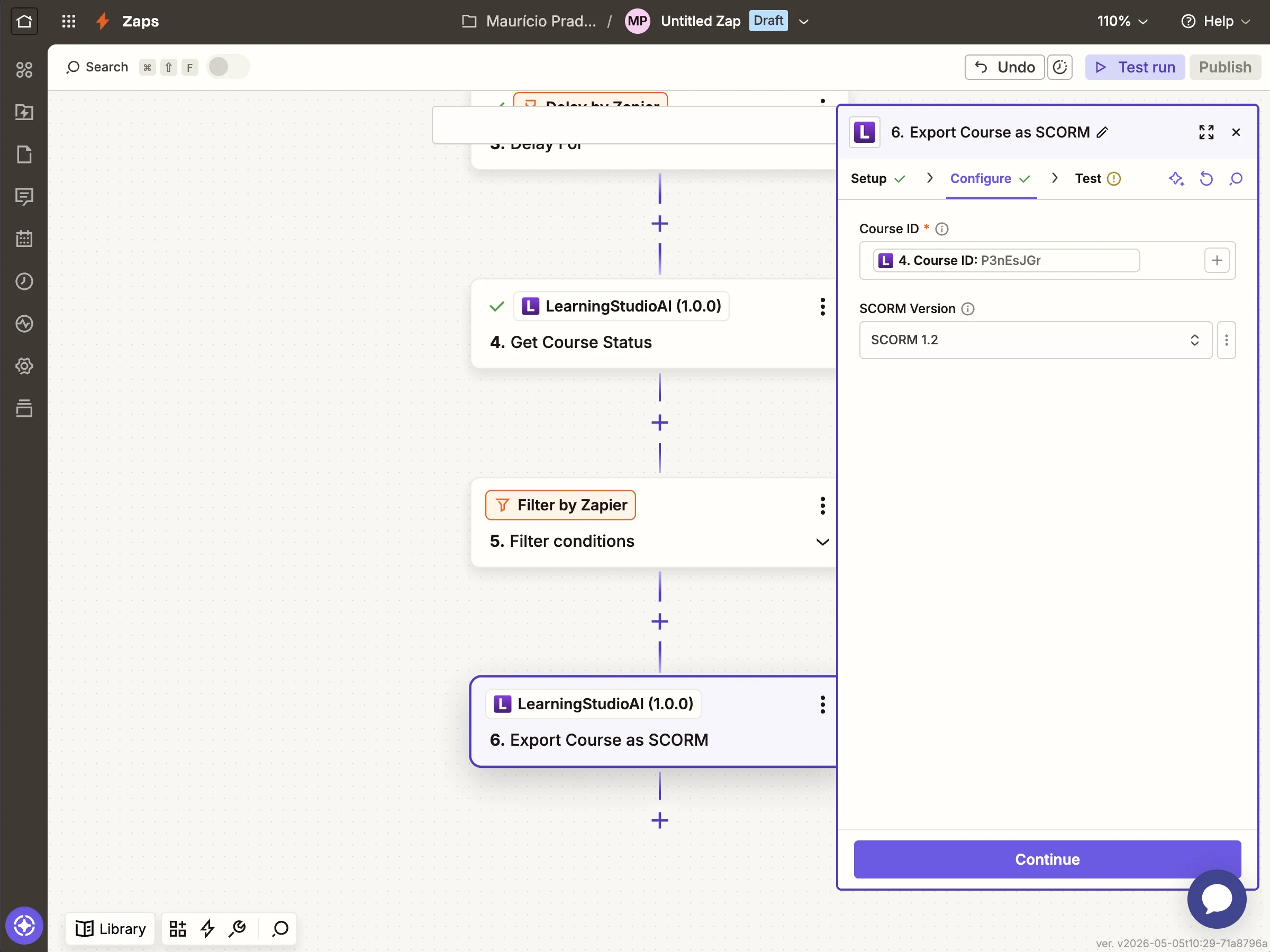Click the Course ID input field
The width and height of the screenshot is (1270, 952).
(x=1047, y=261)
